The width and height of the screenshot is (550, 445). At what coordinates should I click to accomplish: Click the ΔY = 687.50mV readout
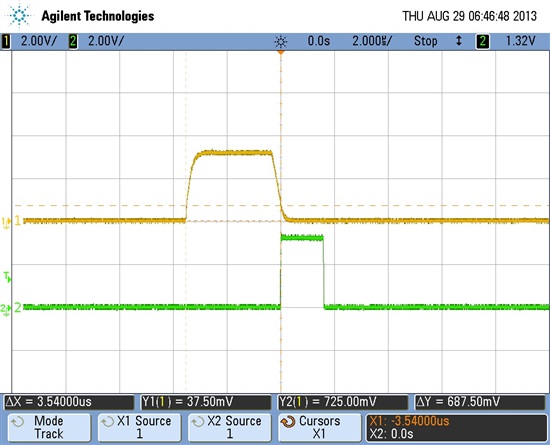coord(480,402)
